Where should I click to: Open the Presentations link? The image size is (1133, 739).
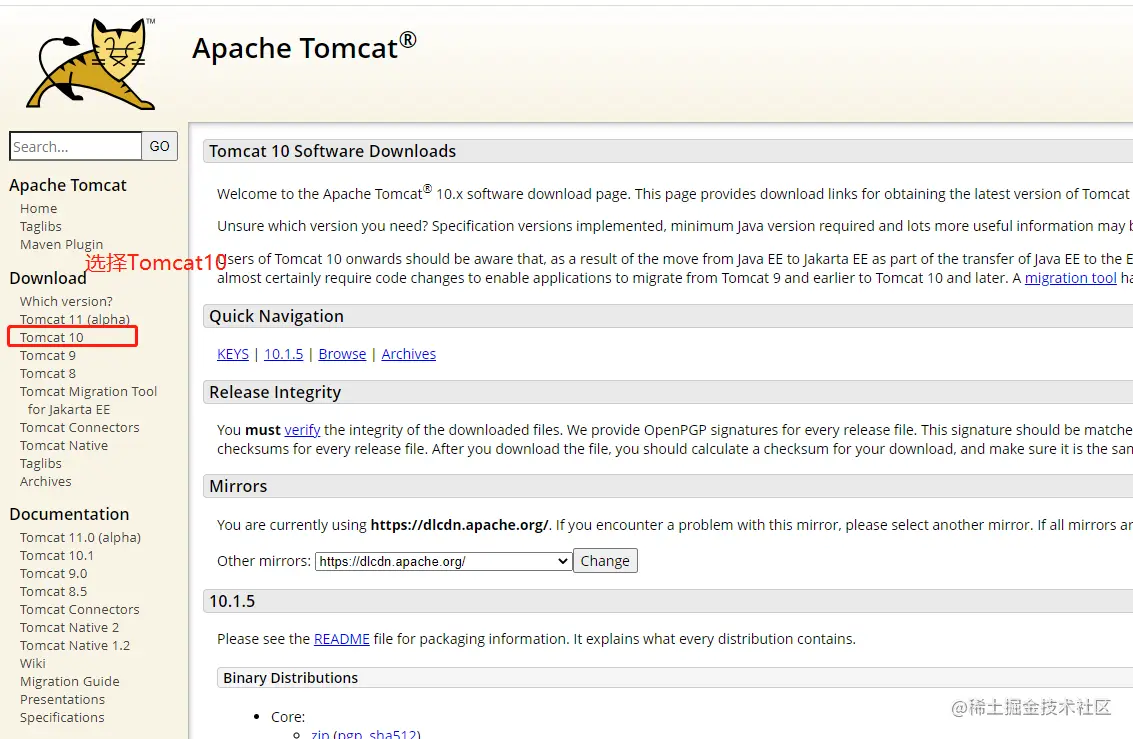(62, 700)
